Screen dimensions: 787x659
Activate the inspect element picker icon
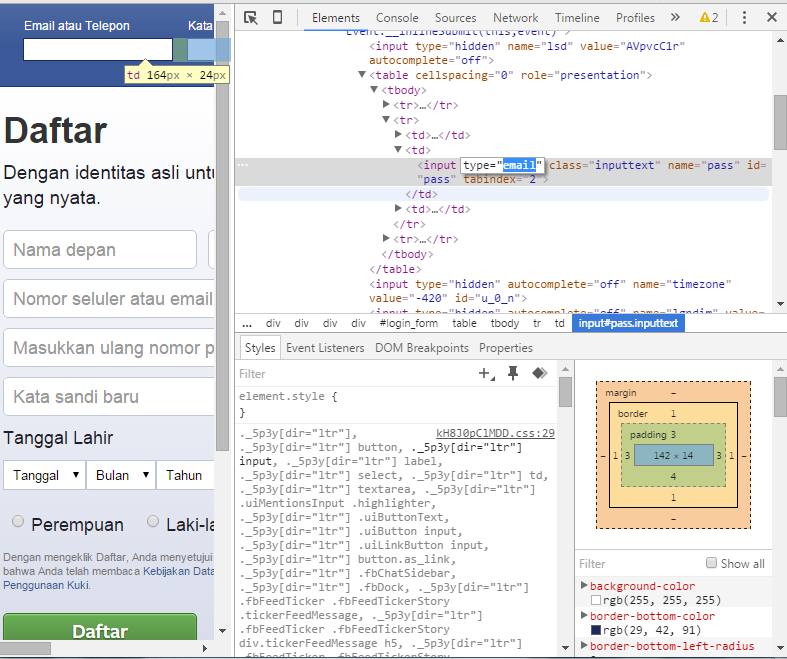[x=251, y=17]
